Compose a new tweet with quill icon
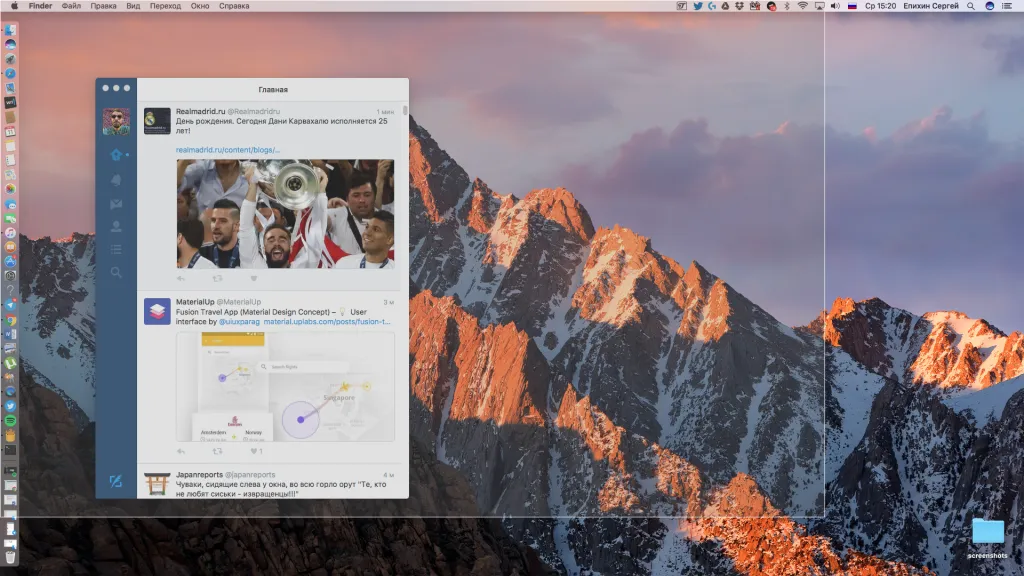Image resolution: width=1024 pixels, height=576 pixels. (116, 481)
